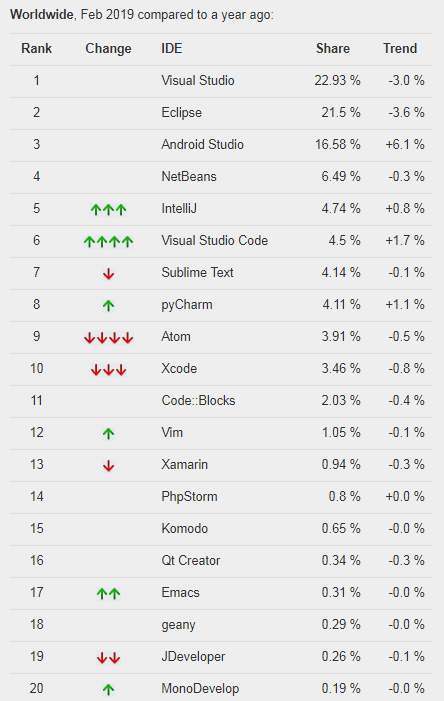Image resolution: width=444 pixels, height=701 pixels.
Task: Click the four red down arrows for Atom
Action: point(108,338)
